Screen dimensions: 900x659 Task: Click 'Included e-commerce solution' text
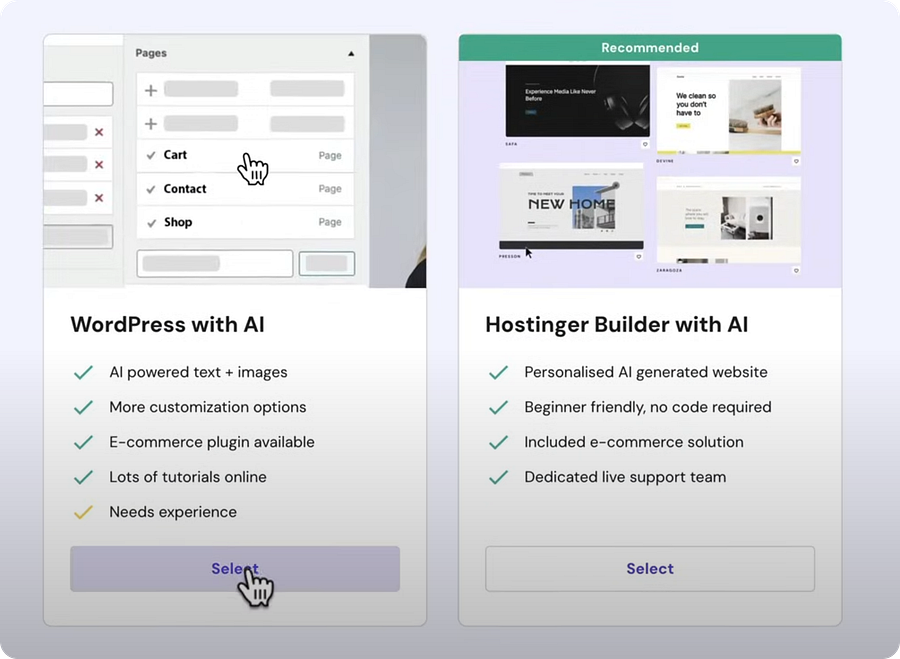tap(634, 442)
